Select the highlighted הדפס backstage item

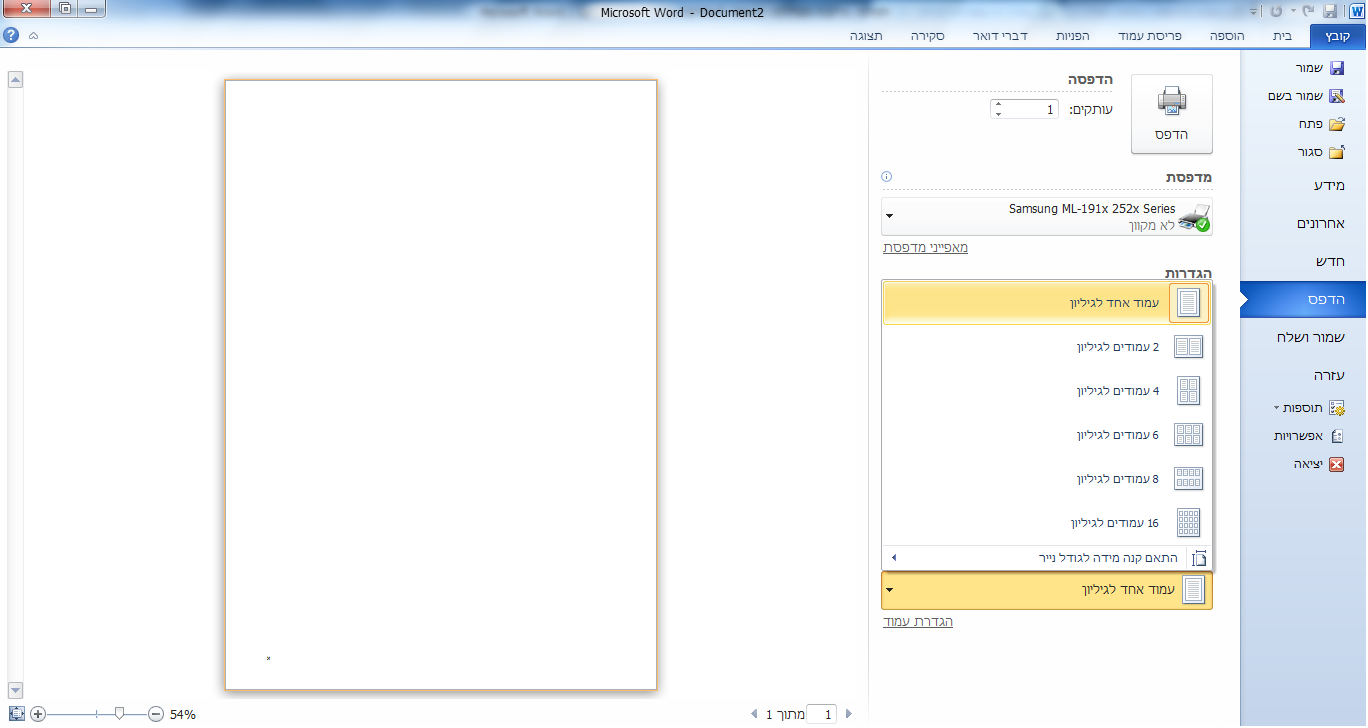(1304, 299)
